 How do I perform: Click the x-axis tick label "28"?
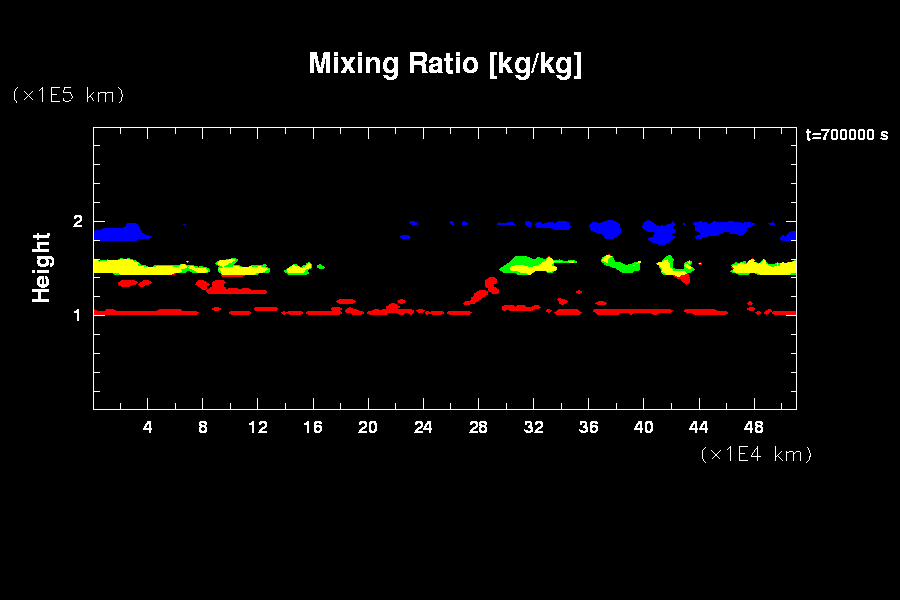tap(478, 428)
